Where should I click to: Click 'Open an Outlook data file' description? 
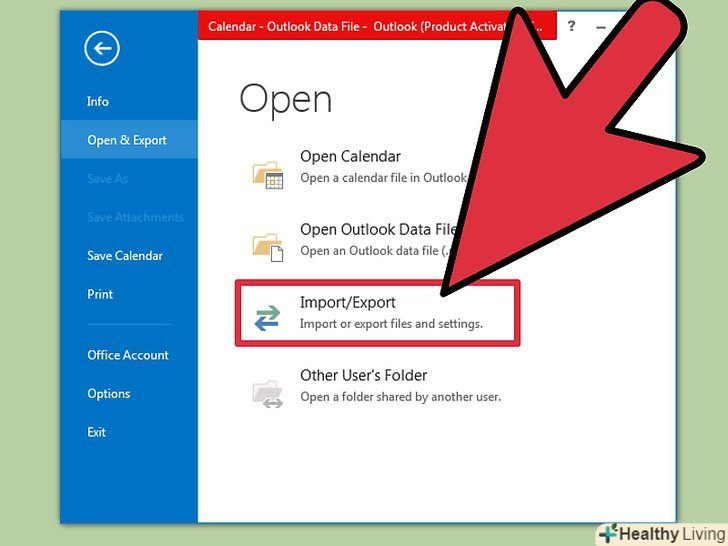coord(375,251)
